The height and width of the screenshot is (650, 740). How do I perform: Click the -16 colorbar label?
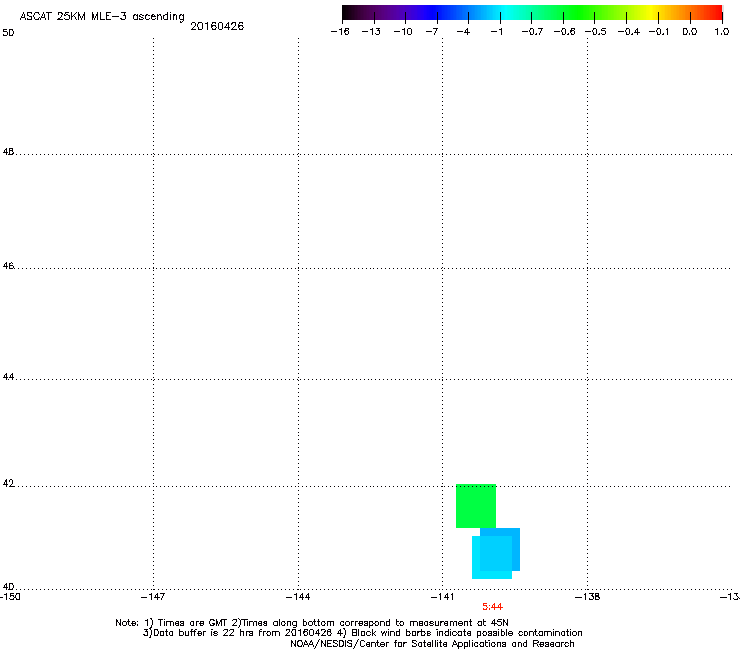340,32
